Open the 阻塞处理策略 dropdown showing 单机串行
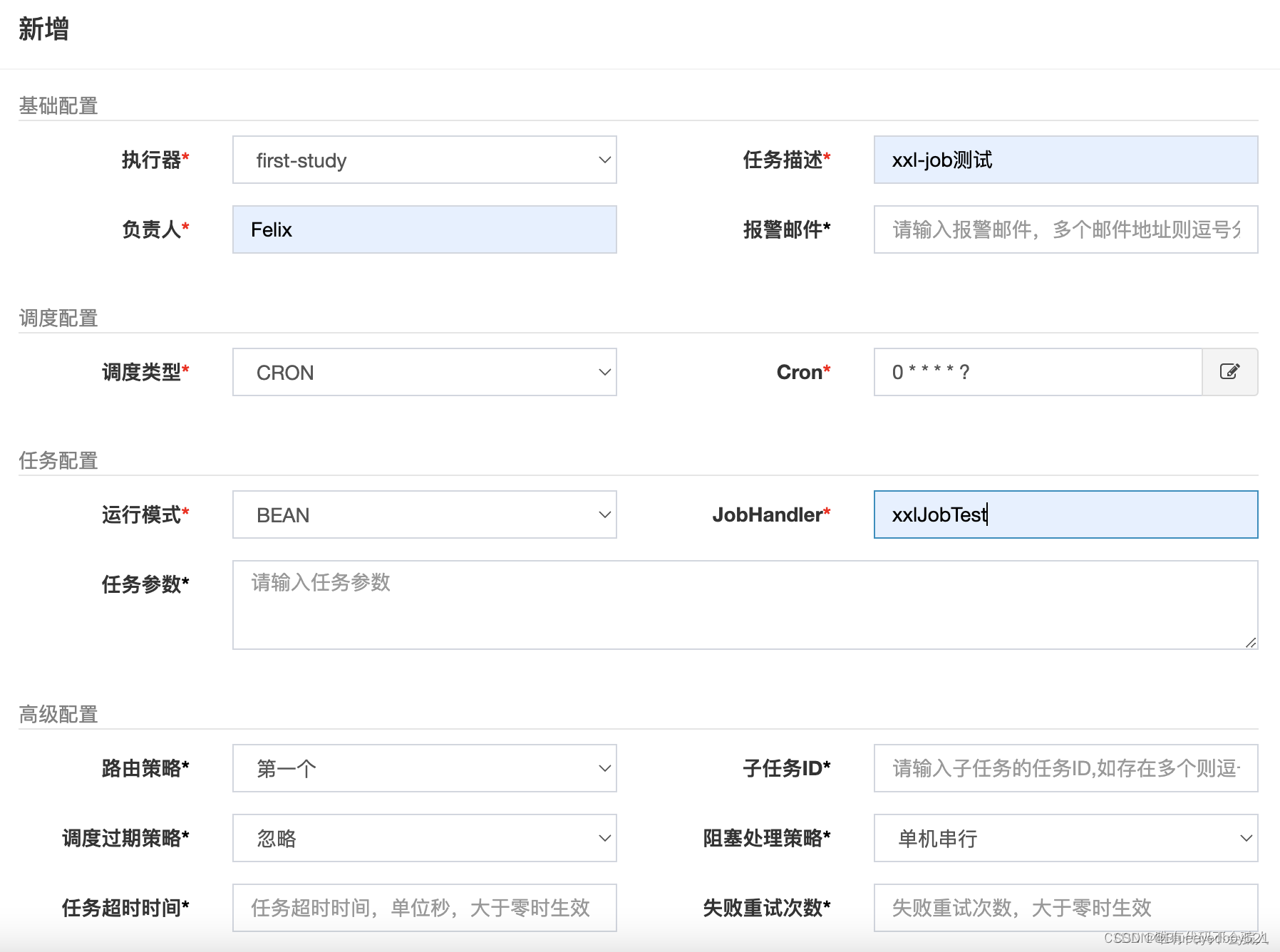Image resolution: width=1280 pixels, height=952 pixels. click(x=1066, y=838)
